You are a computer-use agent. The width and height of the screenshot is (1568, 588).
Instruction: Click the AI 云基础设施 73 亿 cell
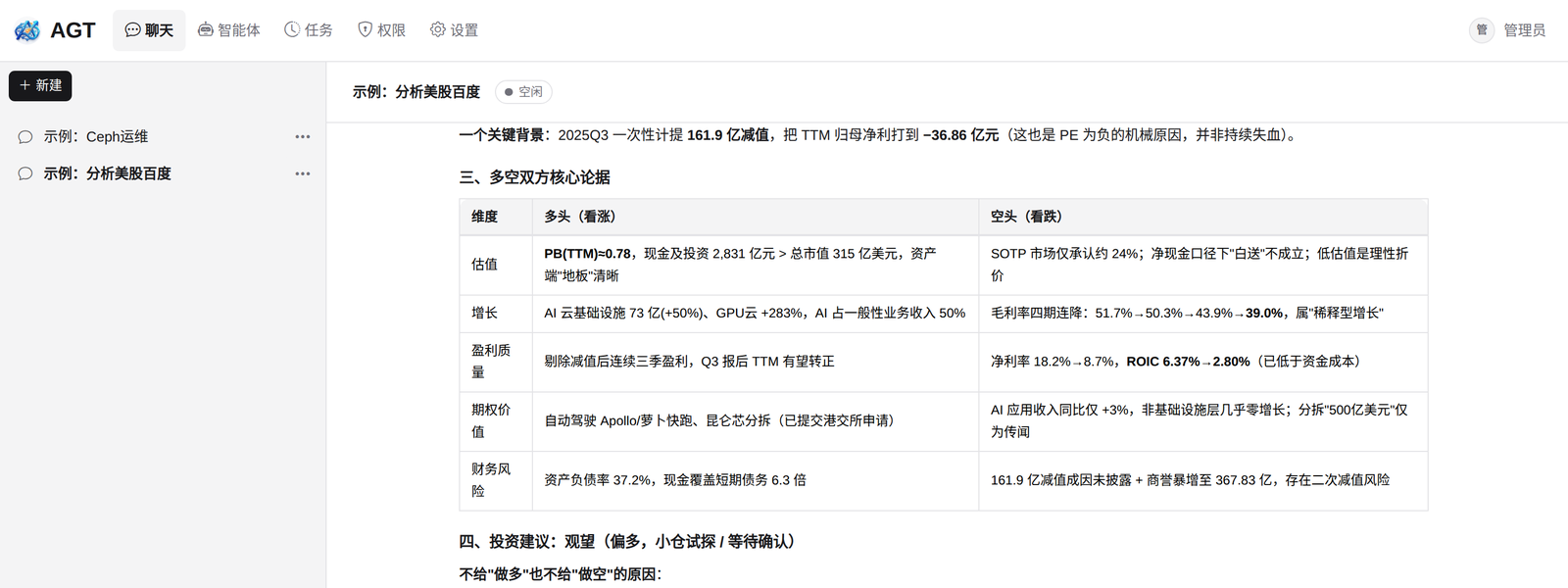pyautogui.click(x=756, y=314)
